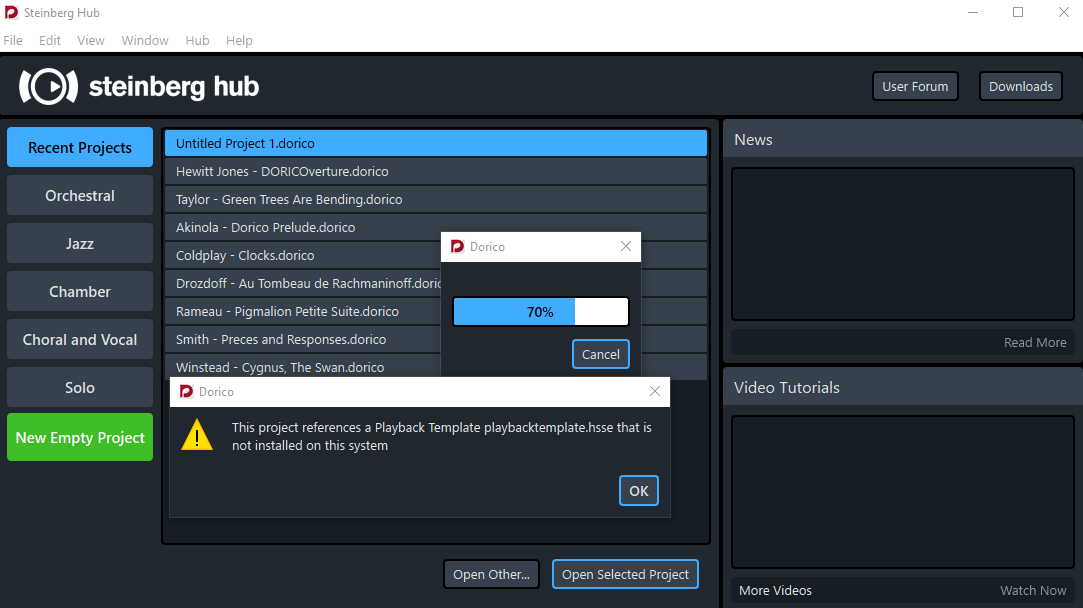1083x608 pixels.
Task: Switch to the Choral and Vocal category
Action: tap(80, 339)
